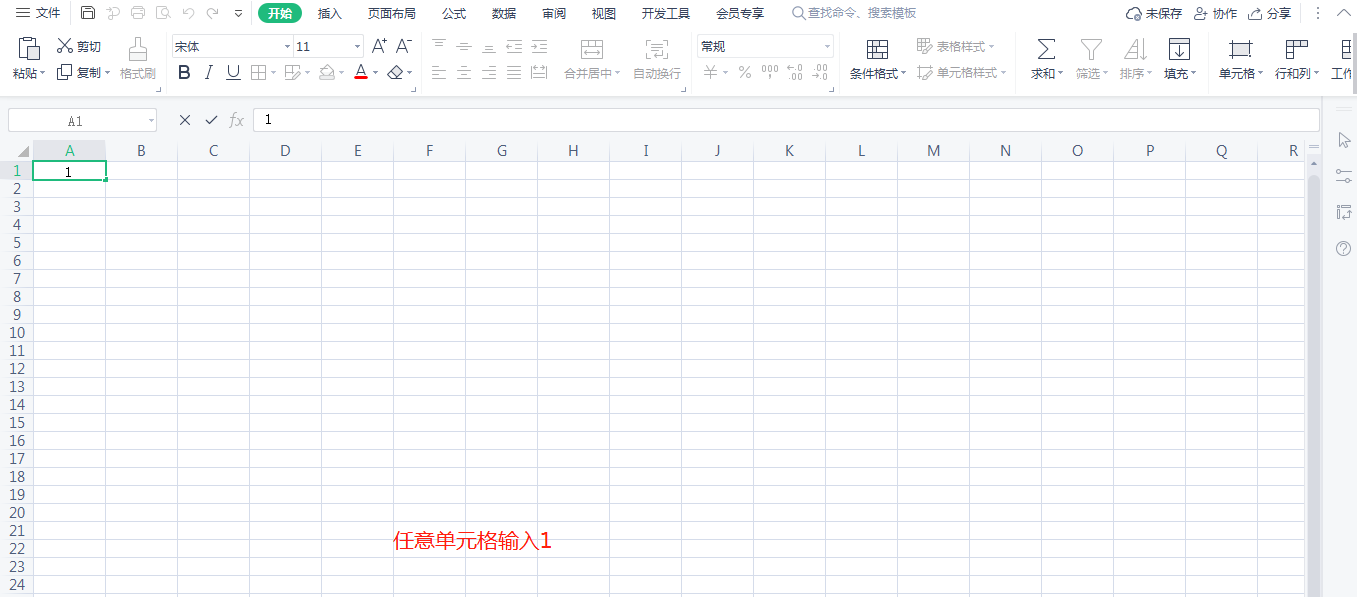Screen dimensions: 1357x597
Task: Click the red font color A button
Action: click(x=361, y=72)
